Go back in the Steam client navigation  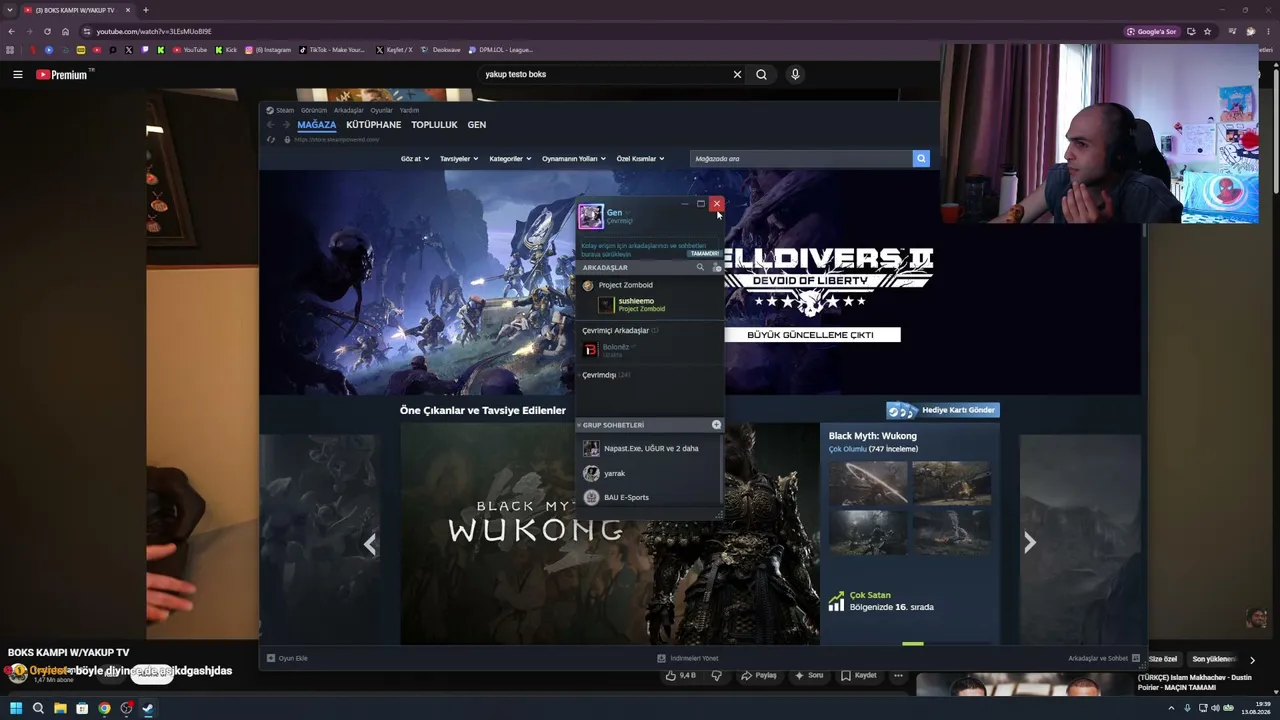(270, 125)
